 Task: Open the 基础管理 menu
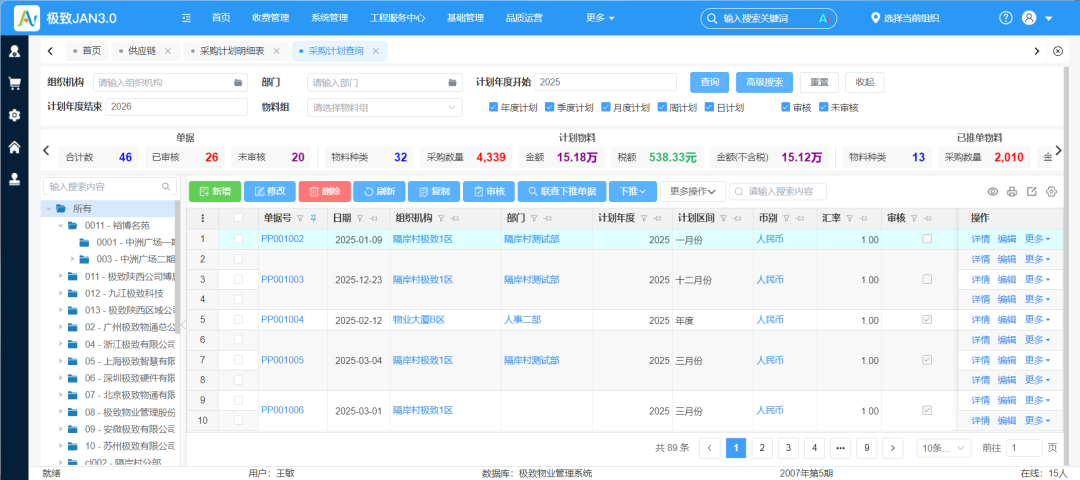click(465, 19)
